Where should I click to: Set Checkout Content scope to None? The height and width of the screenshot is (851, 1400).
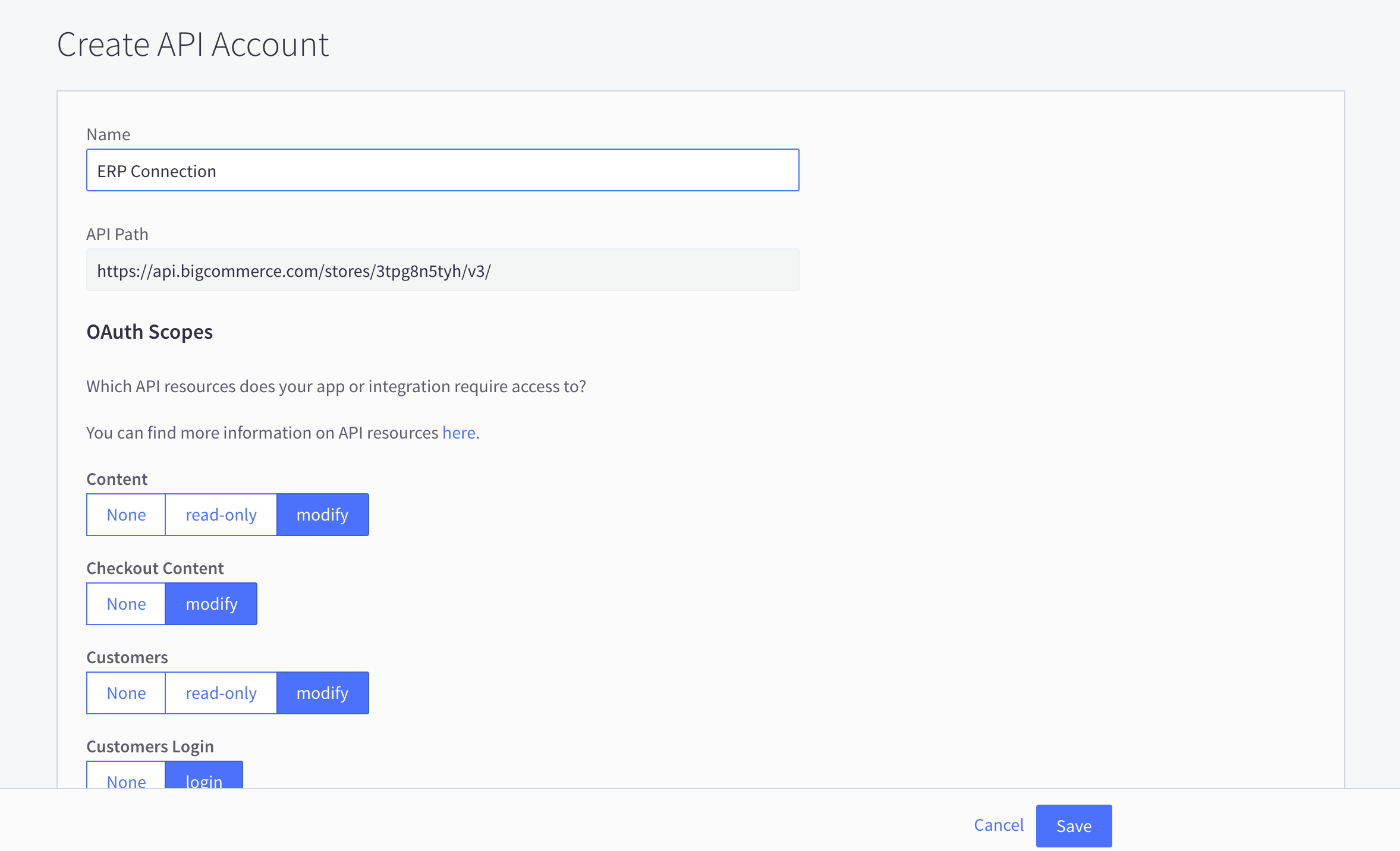click(x=126, y=604)
